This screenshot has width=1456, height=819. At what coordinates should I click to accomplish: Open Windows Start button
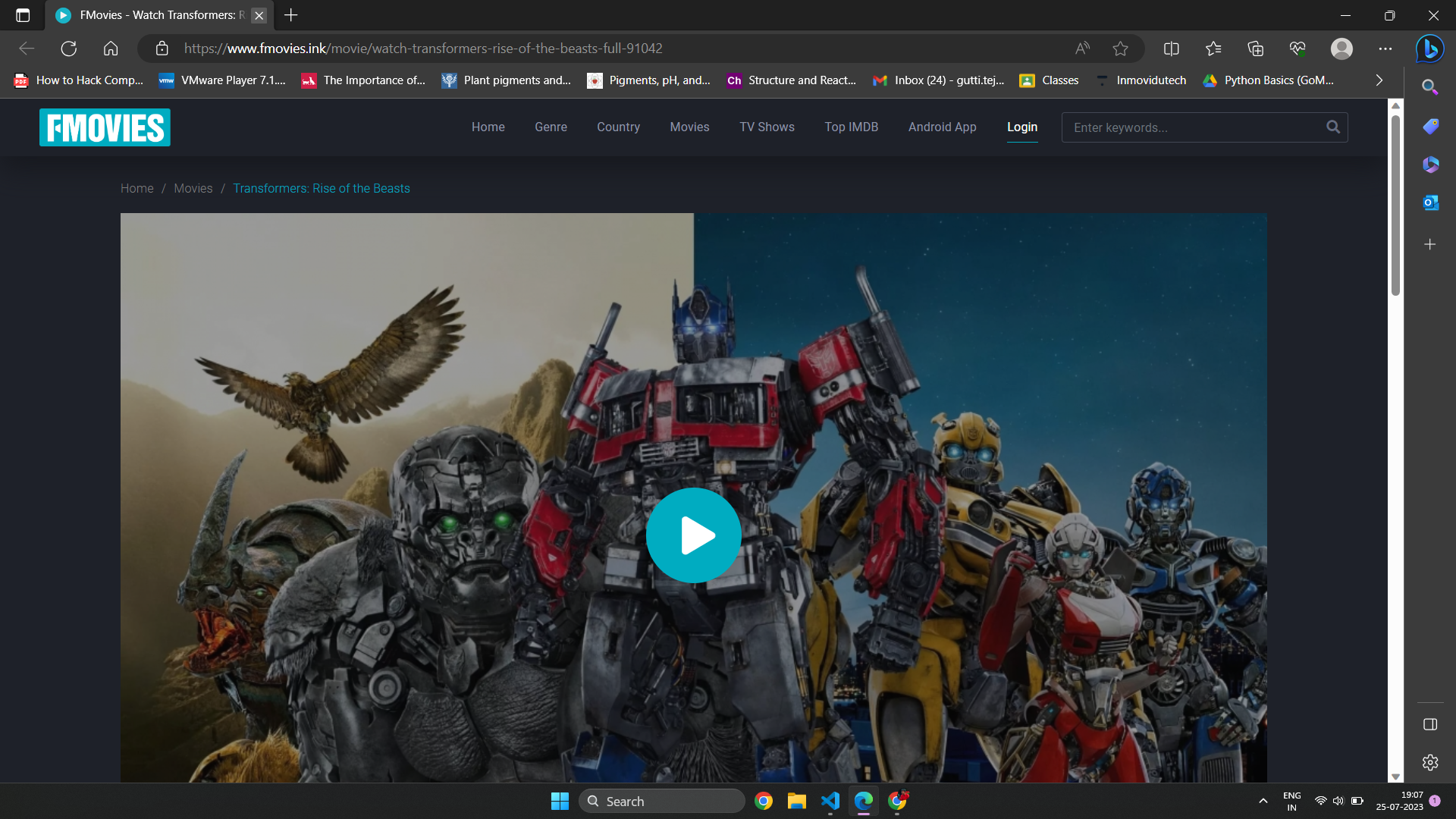(x=560, y=801)
